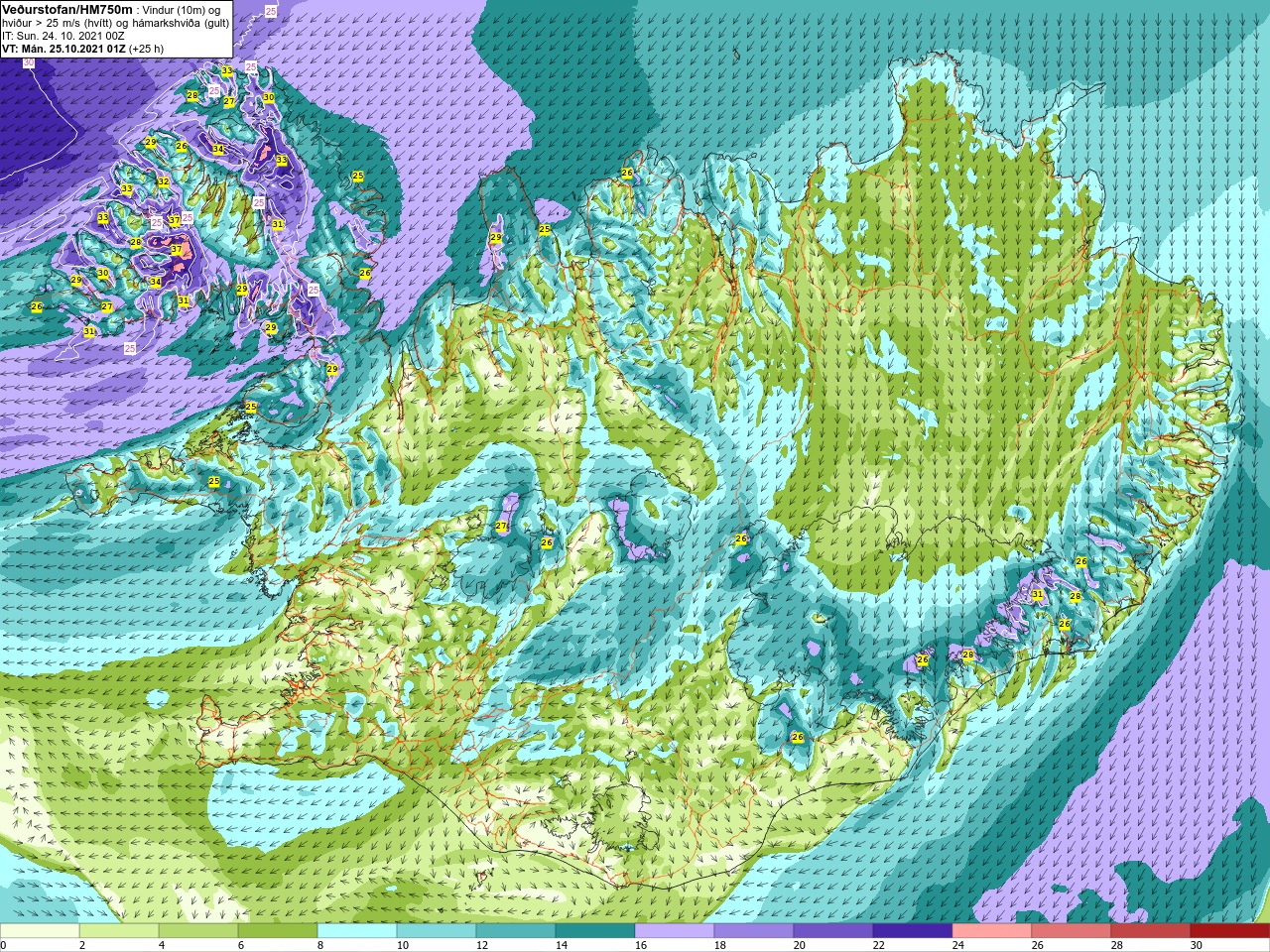Click the legend tick label '2'
This screenshot has height=952, width=1270.
click(x=82, y=945)
